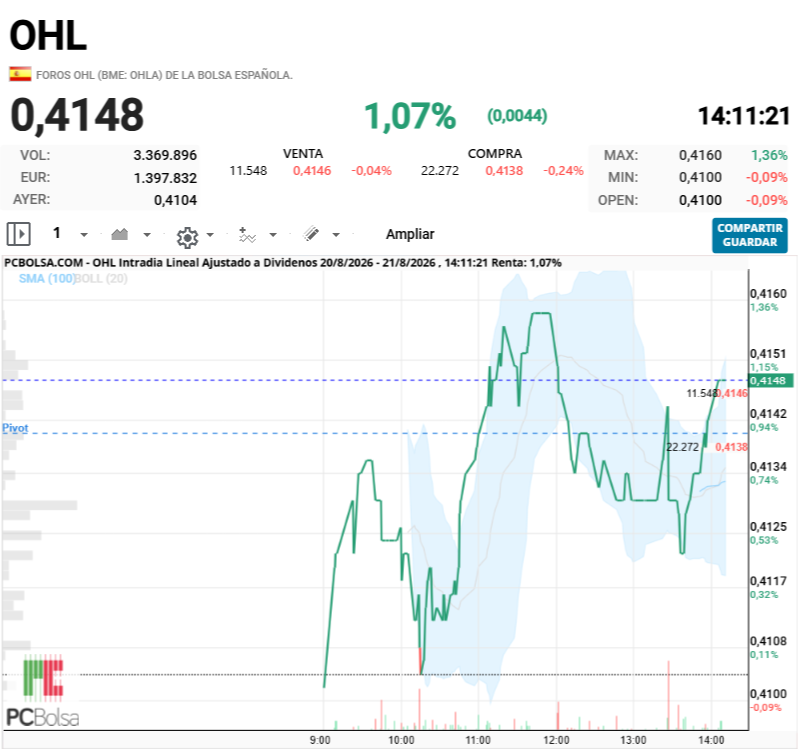Click the COMPRA price 0,4138 in the header
The width and height of the screenshot is (800, 749).
(504, 171)
